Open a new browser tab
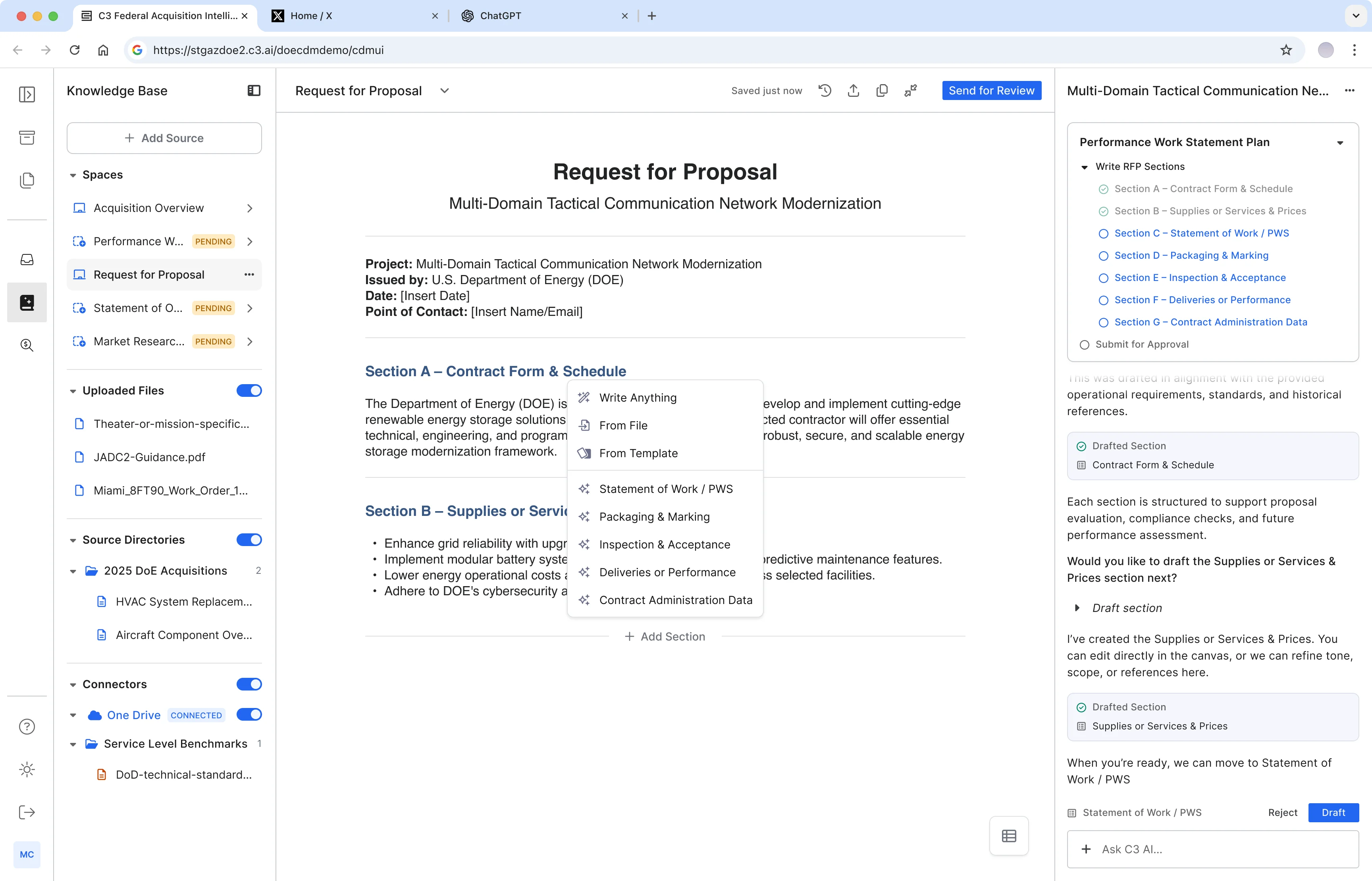1372x881 pixels. tap(652, 16)
